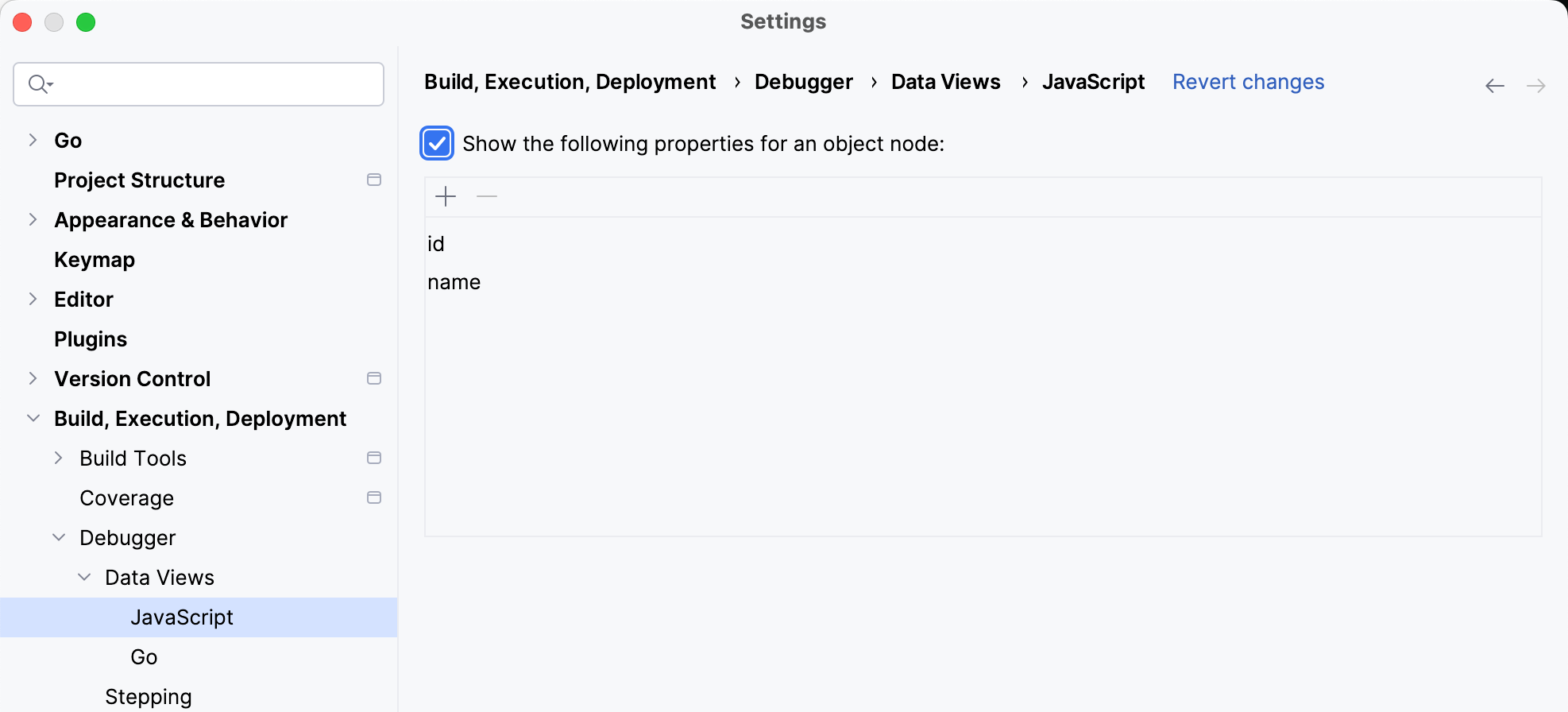Viewport: 1568px width, 712px height.
Task: Click the modified-settings icon beside Build Tools
Action: coord(374,458)
